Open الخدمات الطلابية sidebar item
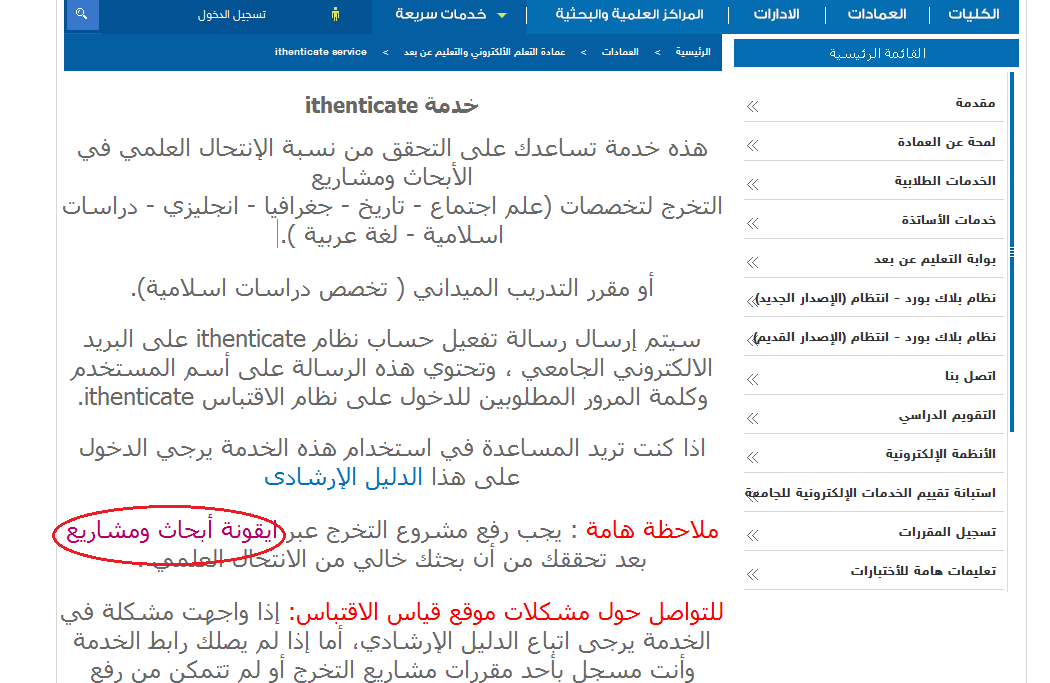The image size is (1050, 683). [x=945, y=181]
